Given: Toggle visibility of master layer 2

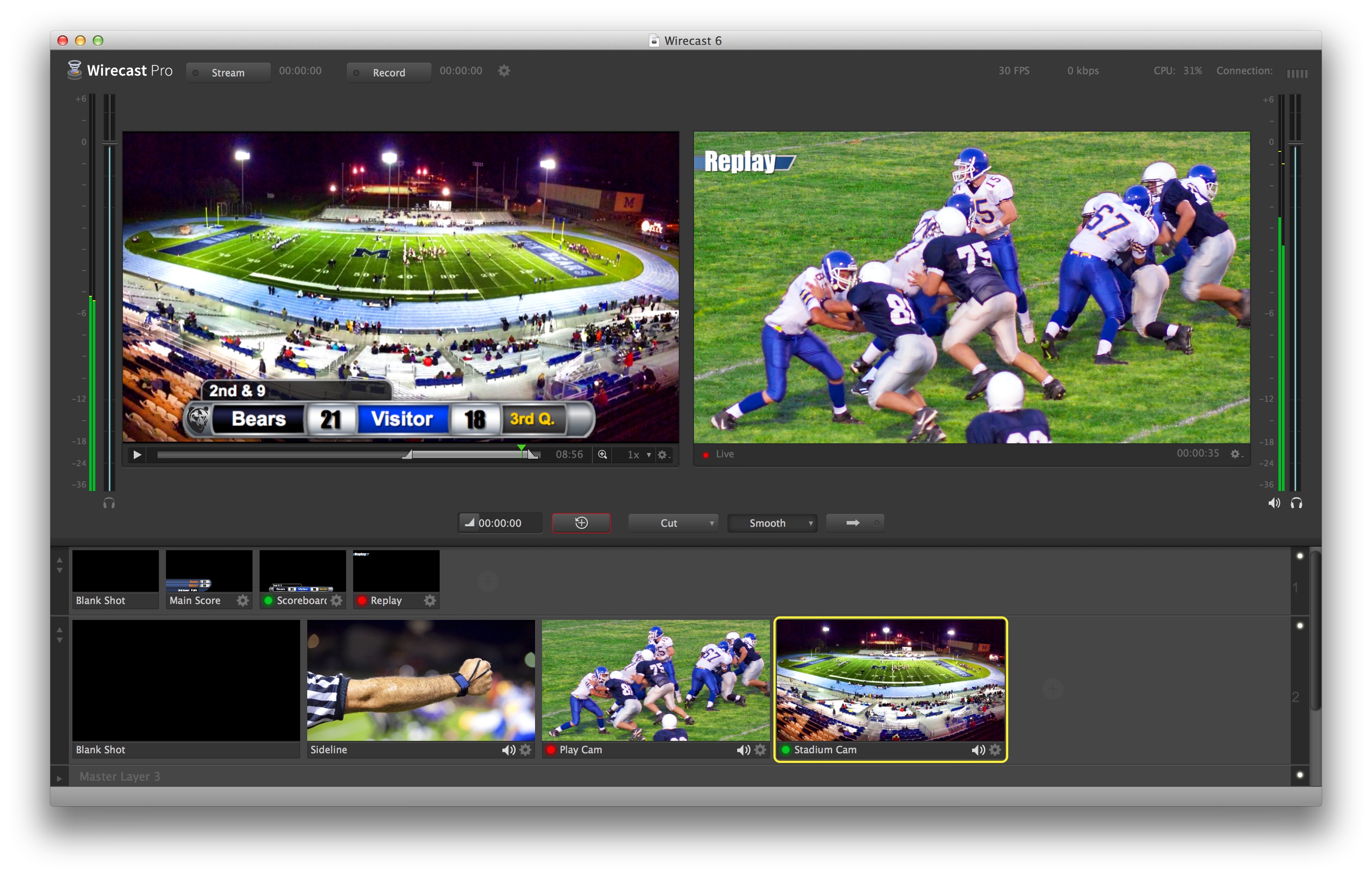Looking at the screenshot, I should click(x=1300, y=625).
